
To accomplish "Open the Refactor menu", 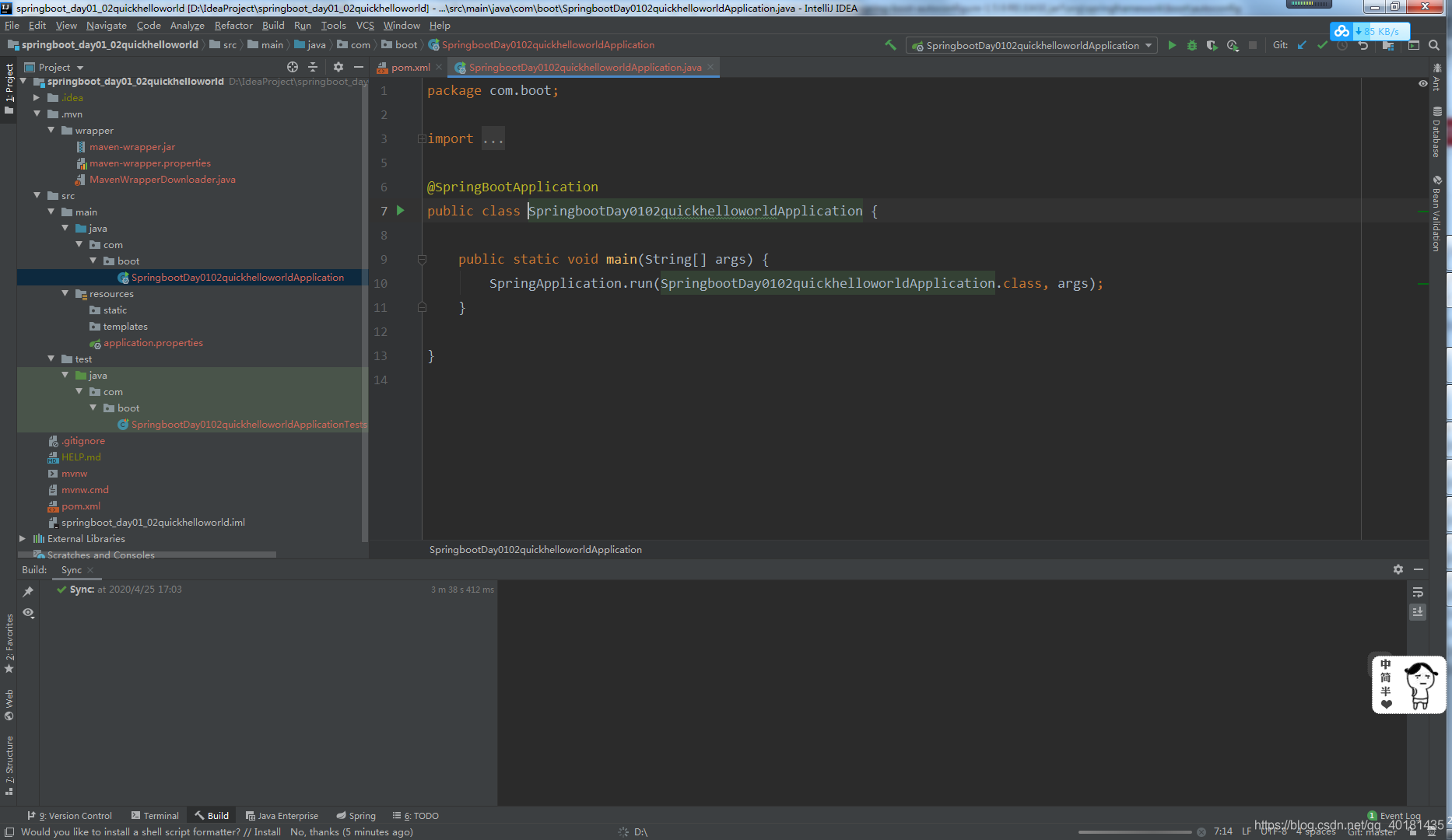I will point(233,25).
